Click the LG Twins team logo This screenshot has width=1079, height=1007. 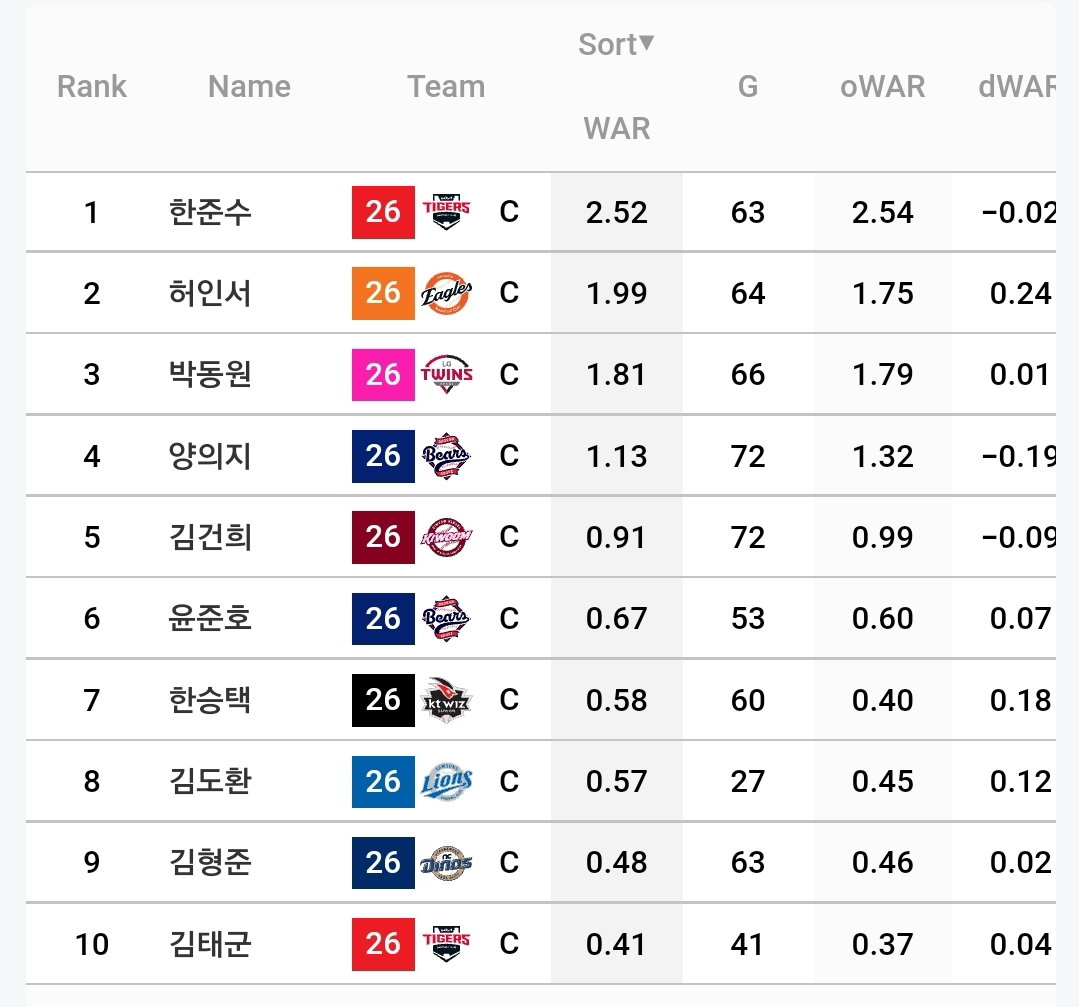pos(446,374)
